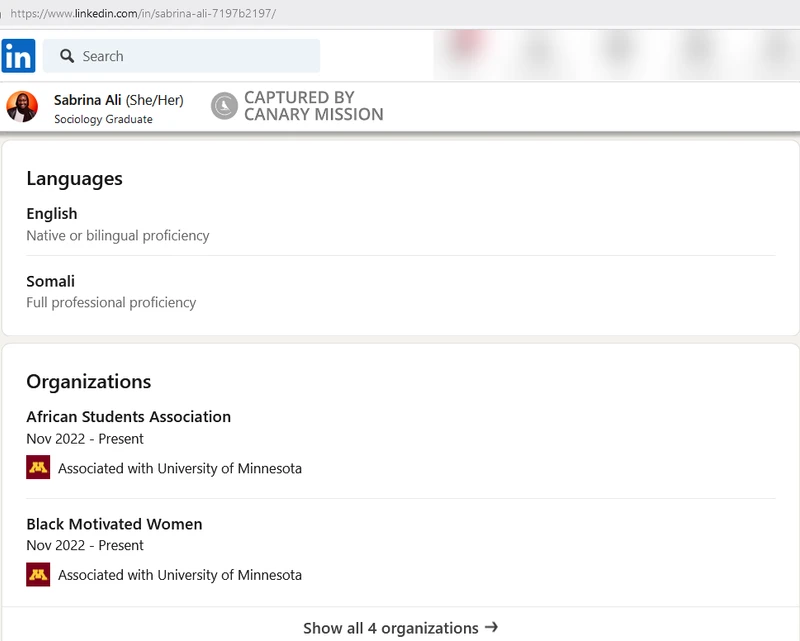
Task: Select the 'English' language entry
Action: 52,214
